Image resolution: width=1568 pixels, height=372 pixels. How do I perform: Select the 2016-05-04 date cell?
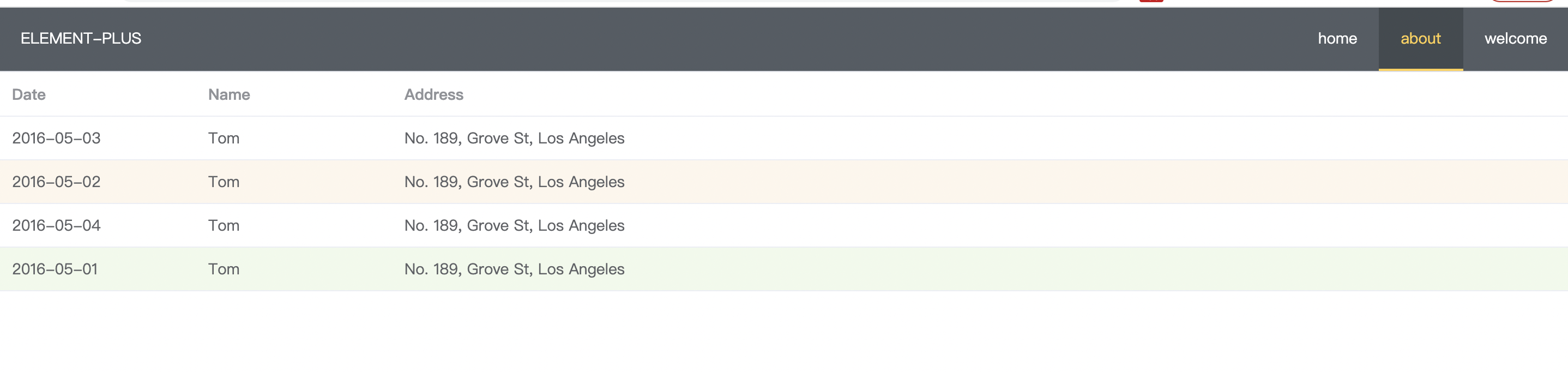coord(56,226)
